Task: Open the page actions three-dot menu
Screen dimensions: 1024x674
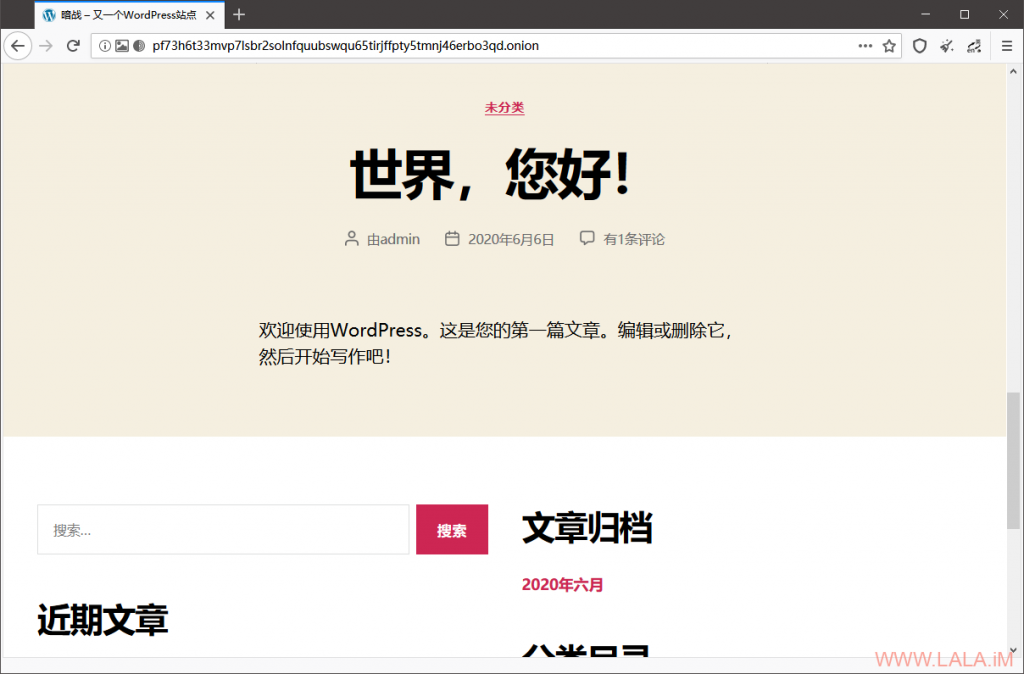Action: (865, 46)
